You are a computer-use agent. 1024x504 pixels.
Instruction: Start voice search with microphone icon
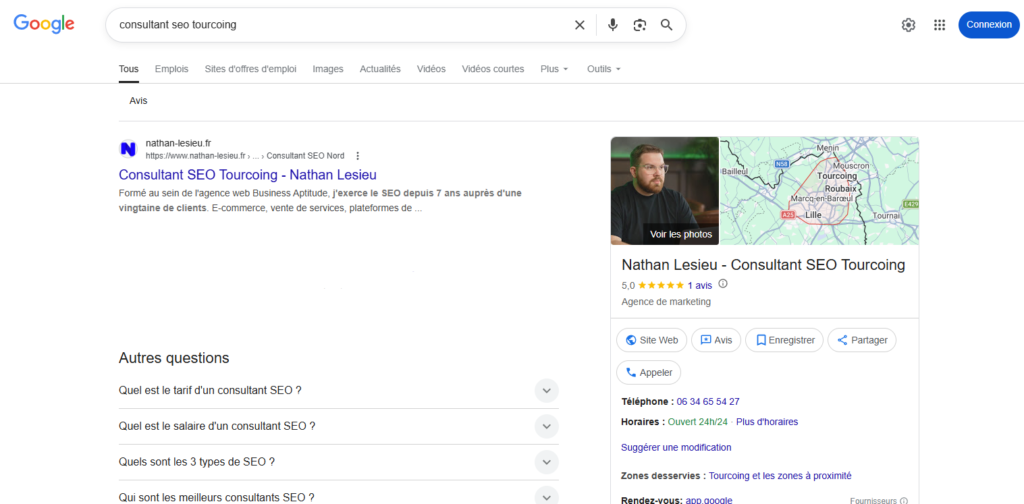point(613,25)
